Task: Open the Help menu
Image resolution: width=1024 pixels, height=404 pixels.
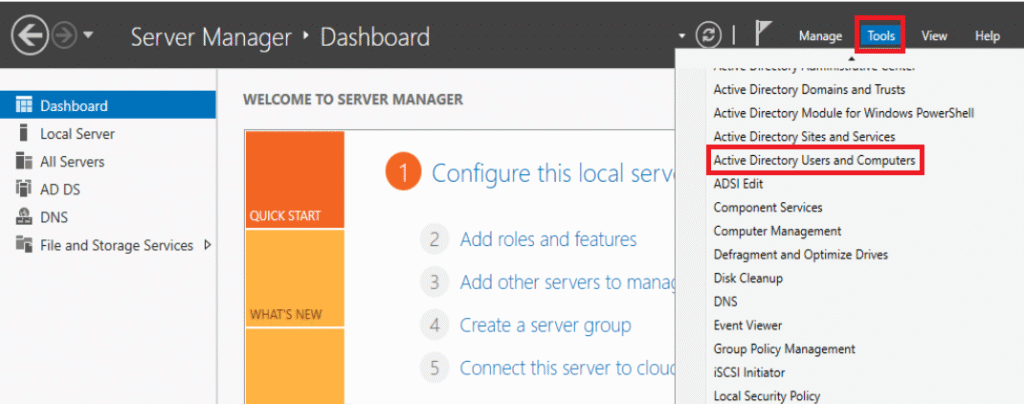Action: [987, 37]
